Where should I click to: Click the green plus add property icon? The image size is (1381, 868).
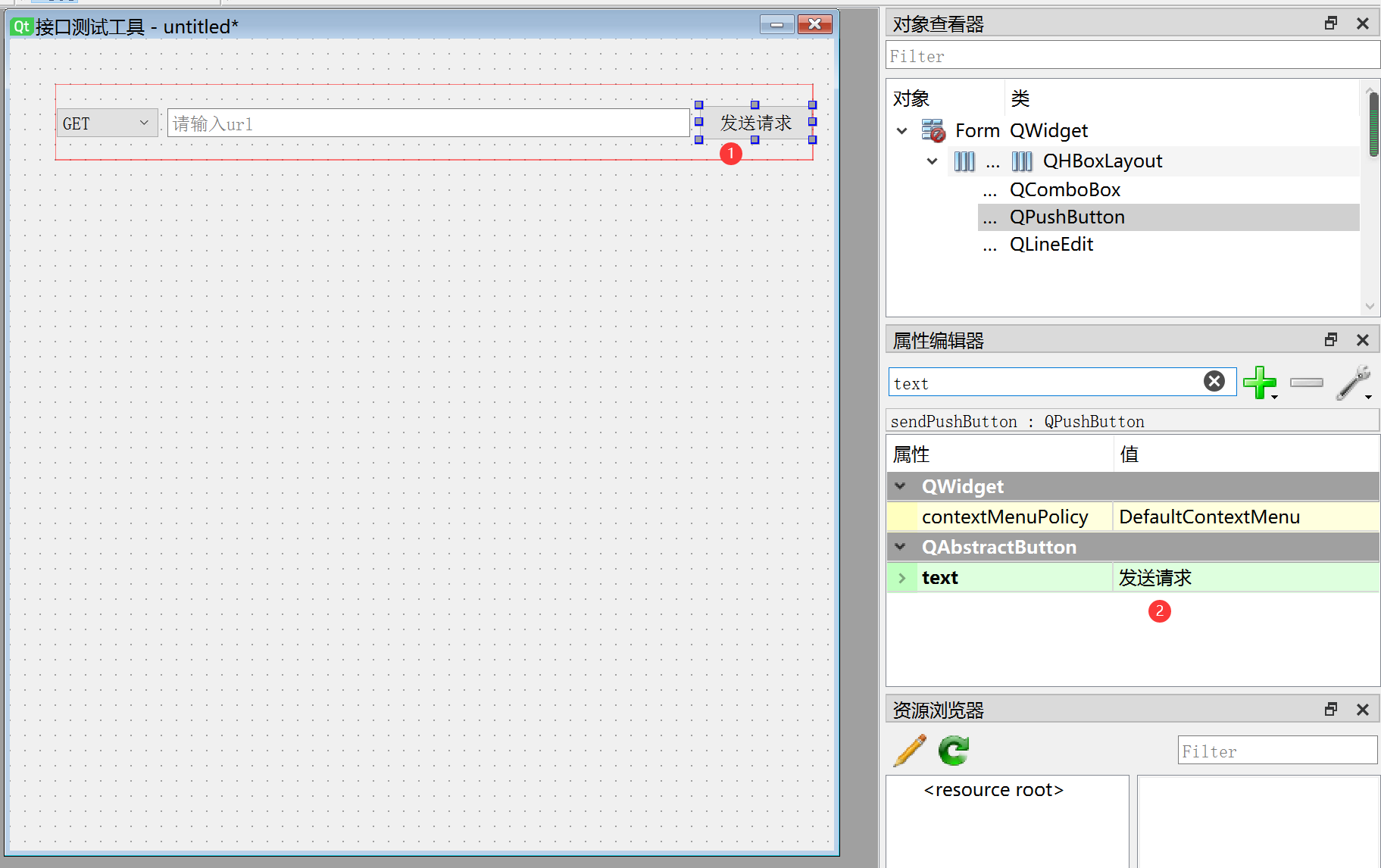coord(1259,382)
